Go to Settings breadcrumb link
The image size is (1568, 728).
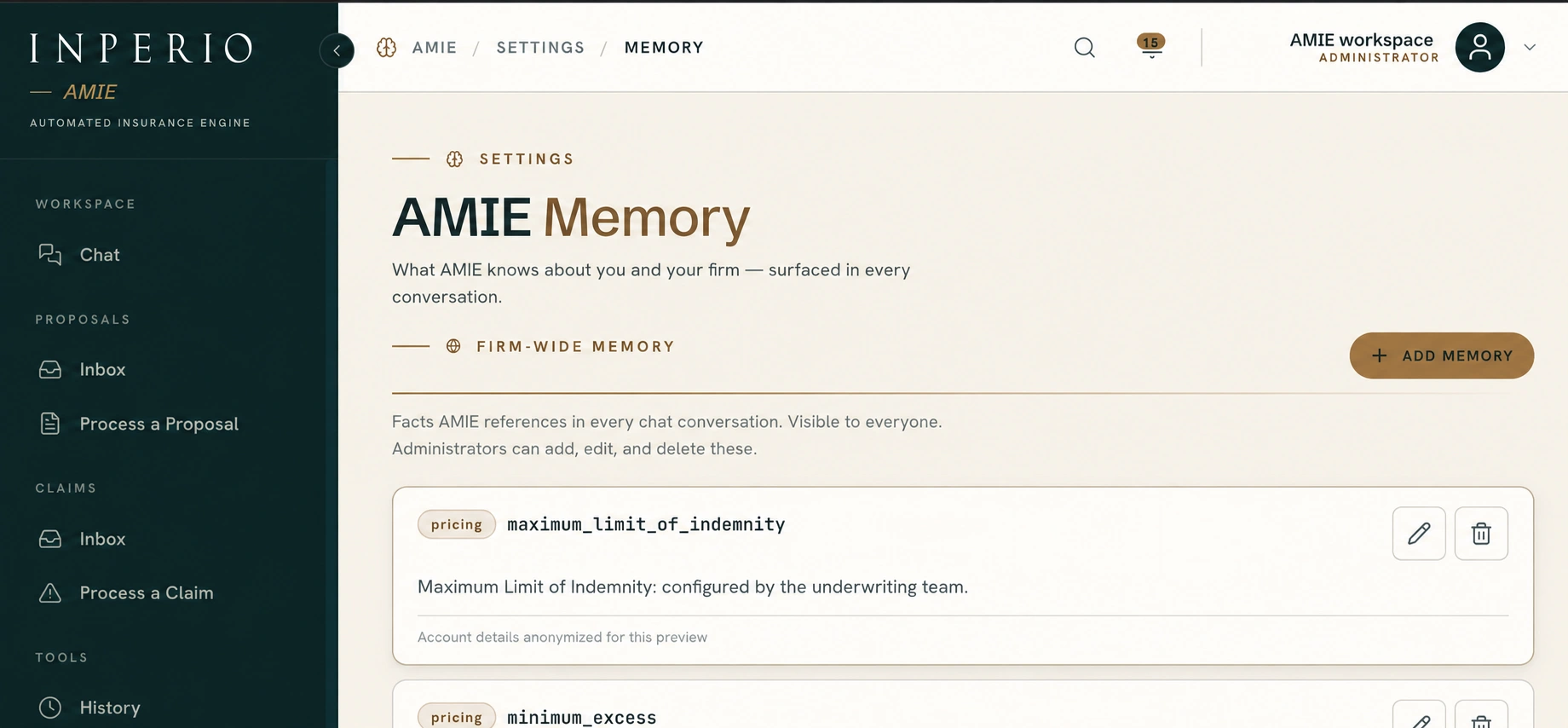(540, 48)
